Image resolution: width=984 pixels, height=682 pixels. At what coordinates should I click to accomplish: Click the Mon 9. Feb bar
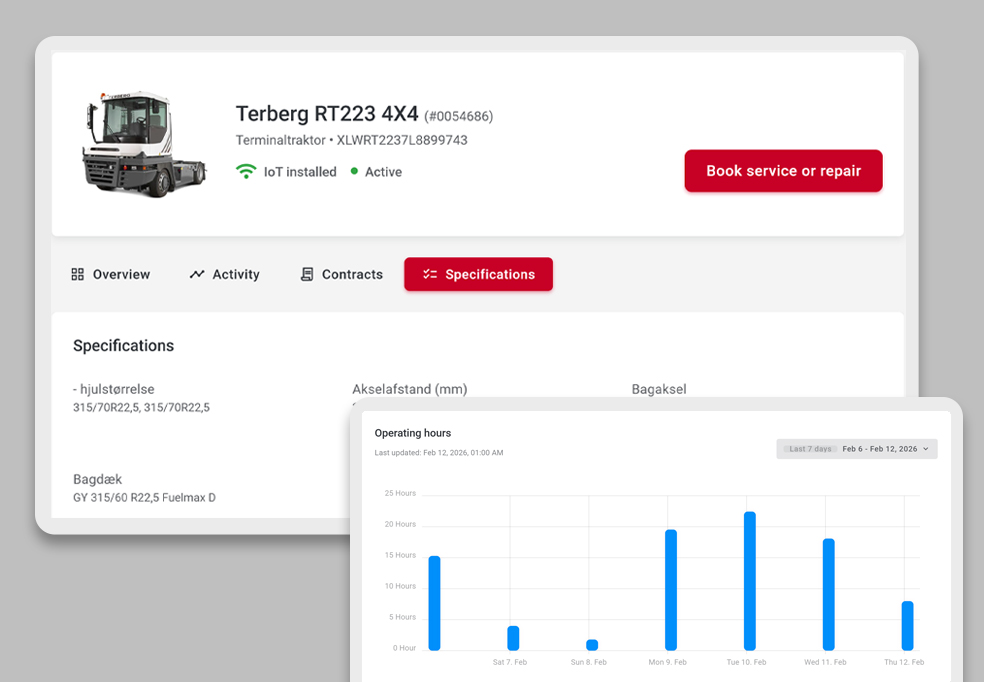671,590
